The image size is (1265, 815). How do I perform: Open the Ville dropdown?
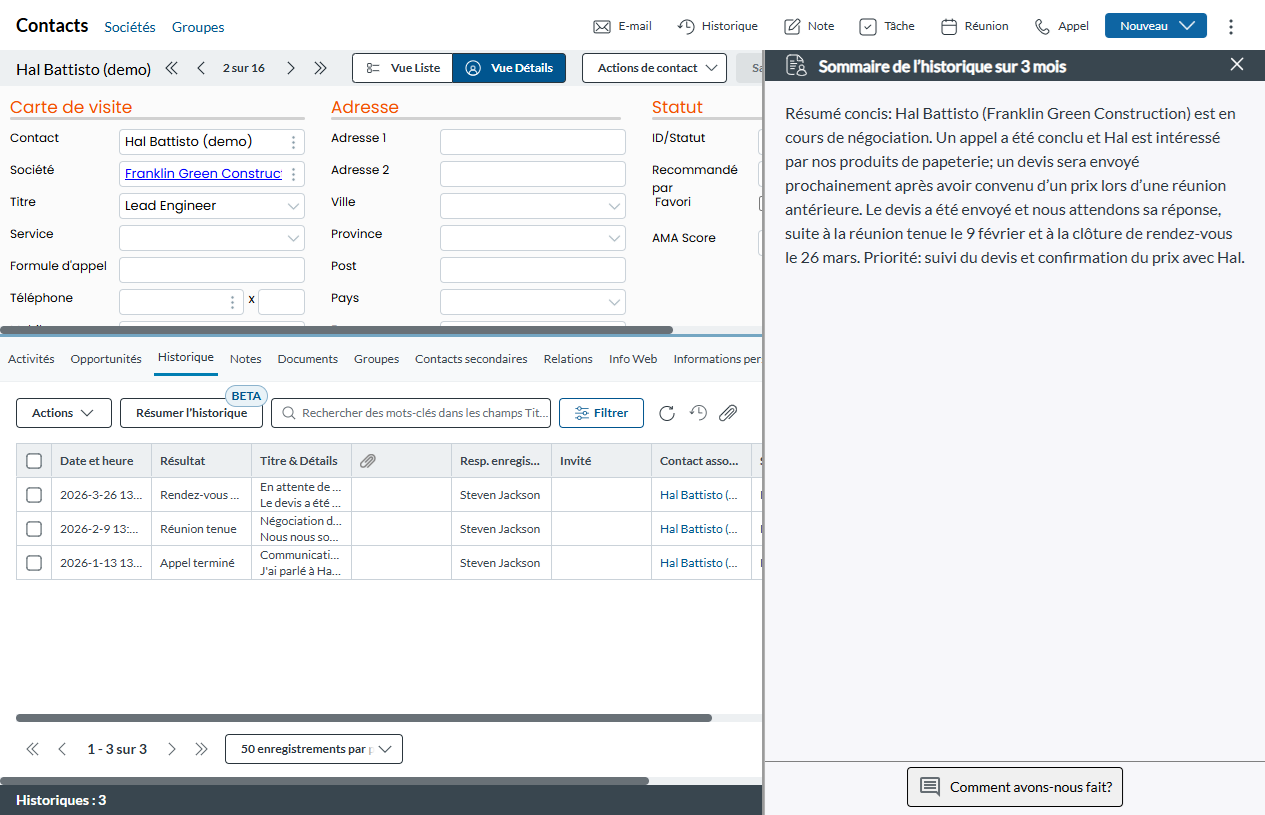tap(533, 206)
